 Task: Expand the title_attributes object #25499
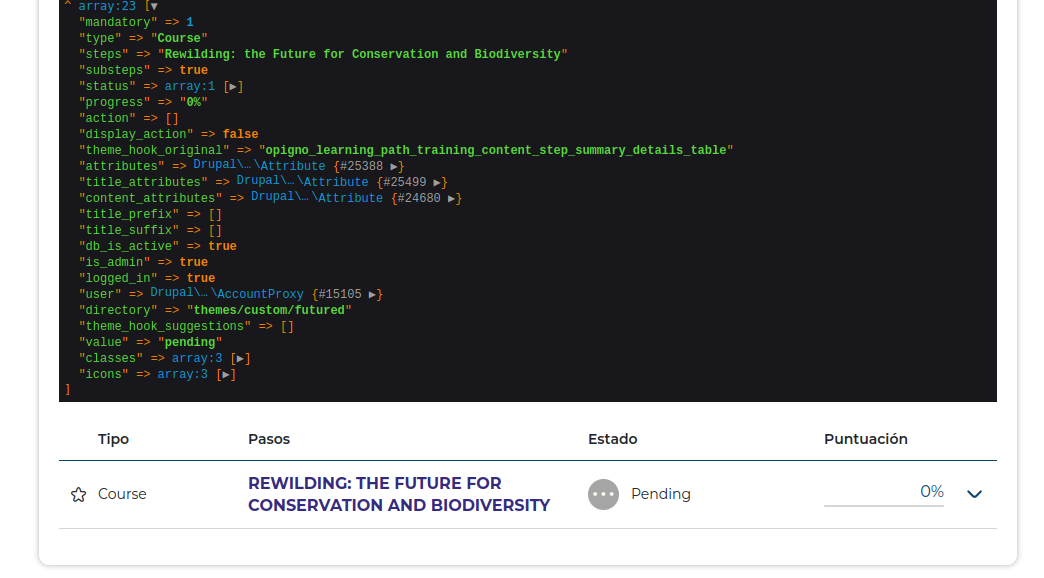tap(437, 183)
